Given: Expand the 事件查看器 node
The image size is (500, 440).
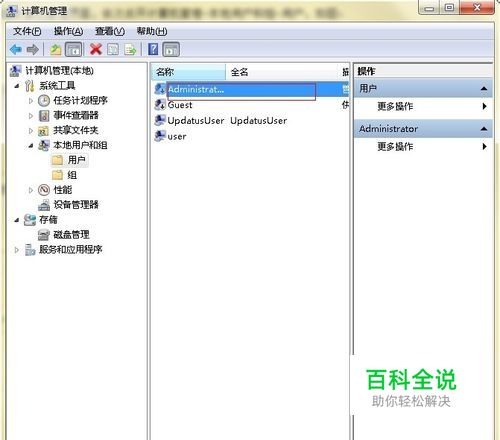Looking at the screenshot, I should pyautogui.click(x=31, y=116).
